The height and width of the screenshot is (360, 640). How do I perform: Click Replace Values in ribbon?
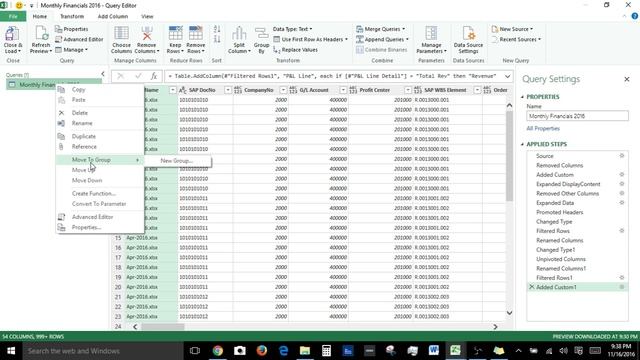tap(295, 50)
